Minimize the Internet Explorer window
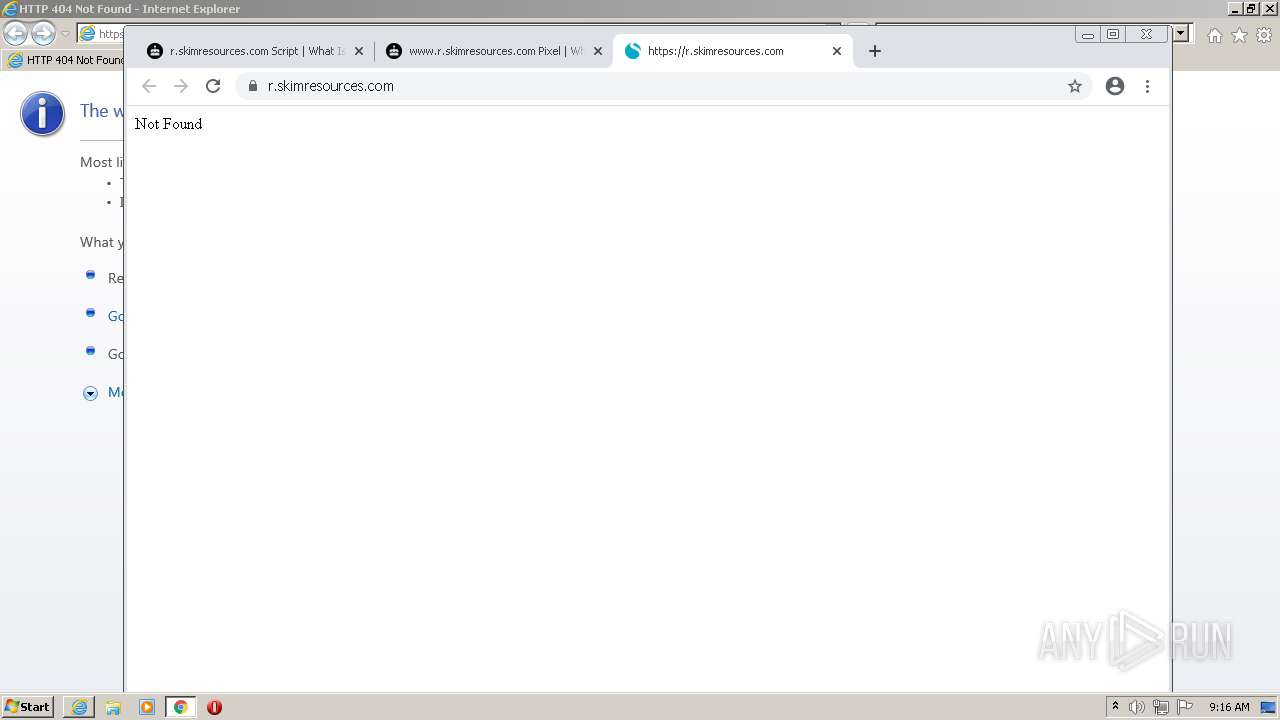Screen dimensions: 1280x720 point(1235,9)
